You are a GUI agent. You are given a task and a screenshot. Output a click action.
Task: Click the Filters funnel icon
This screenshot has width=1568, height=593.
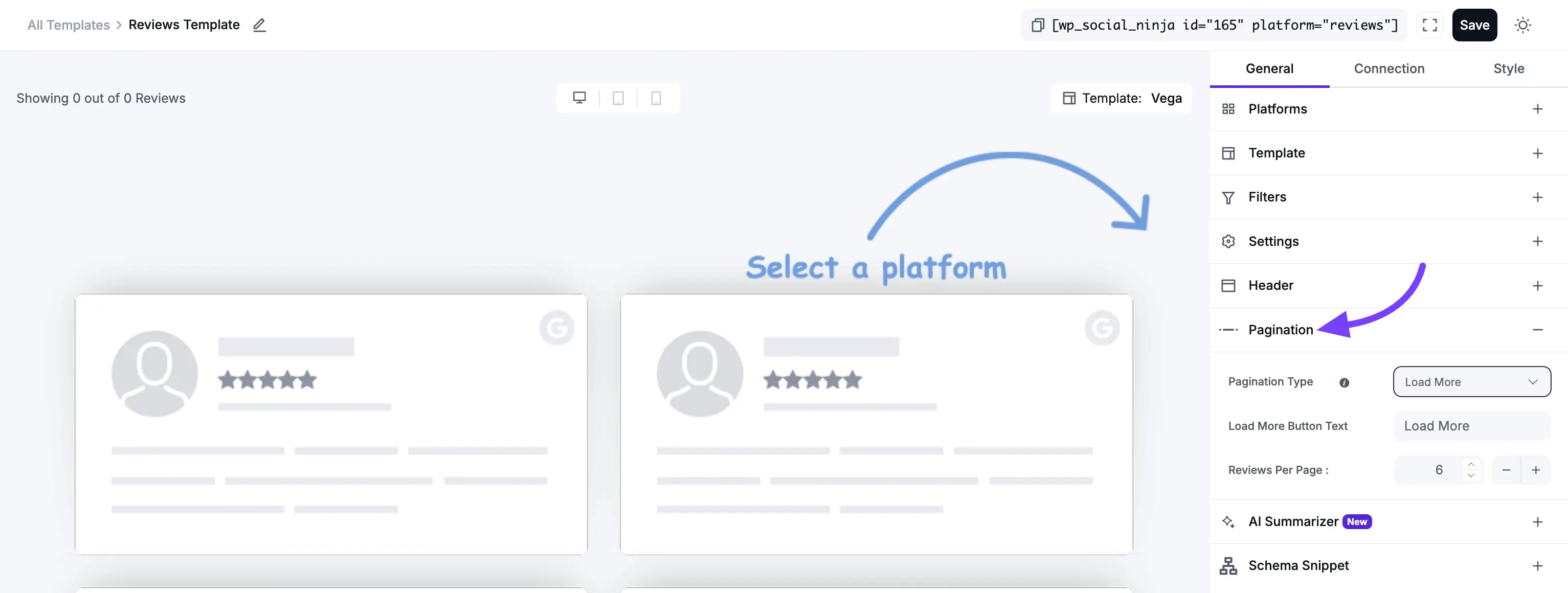tap(1228, 197)
